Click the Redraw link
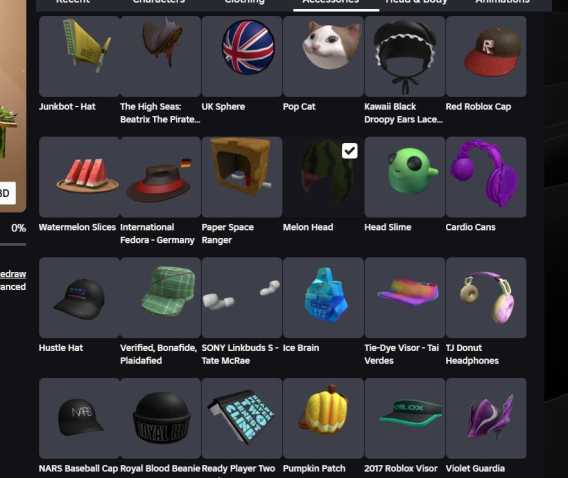The height and width of the screenshot is (478, 568). [x=13, y=274]
